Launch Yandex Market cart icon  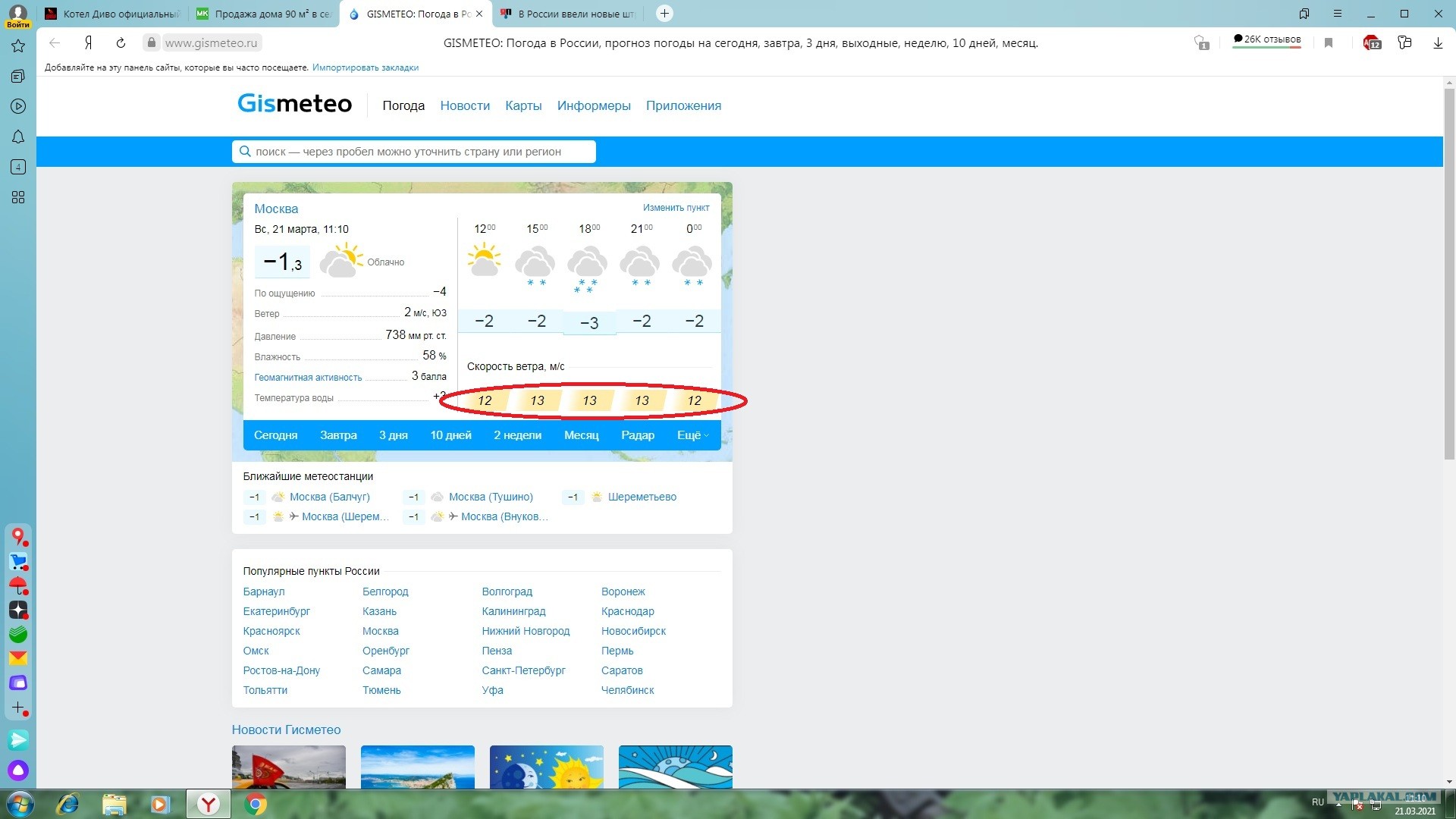coord(18,562)
